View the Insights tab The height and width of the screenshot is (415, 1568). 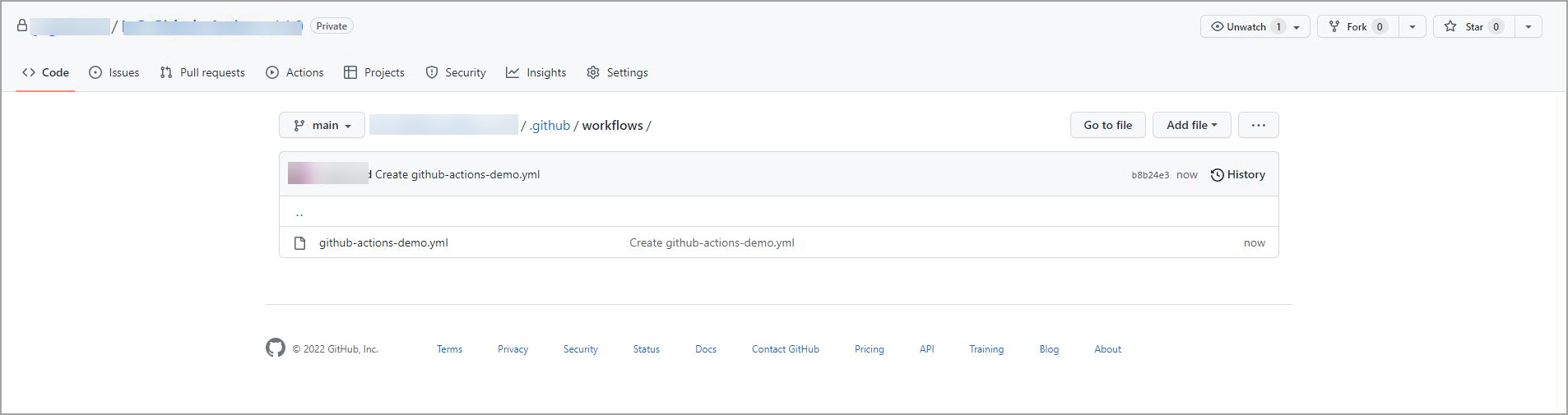(536, 72)
